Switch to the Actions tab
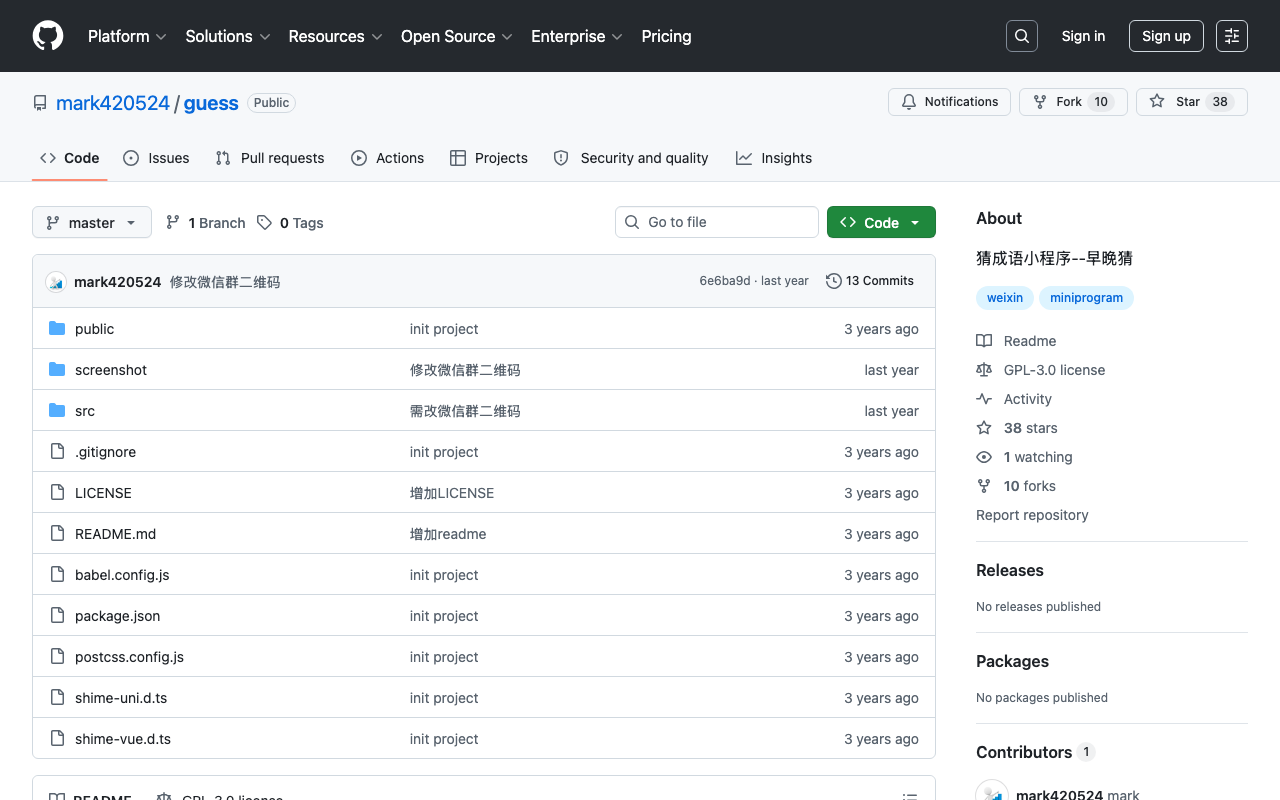This screenshot has height=800, width=1280. pos(388,158)
